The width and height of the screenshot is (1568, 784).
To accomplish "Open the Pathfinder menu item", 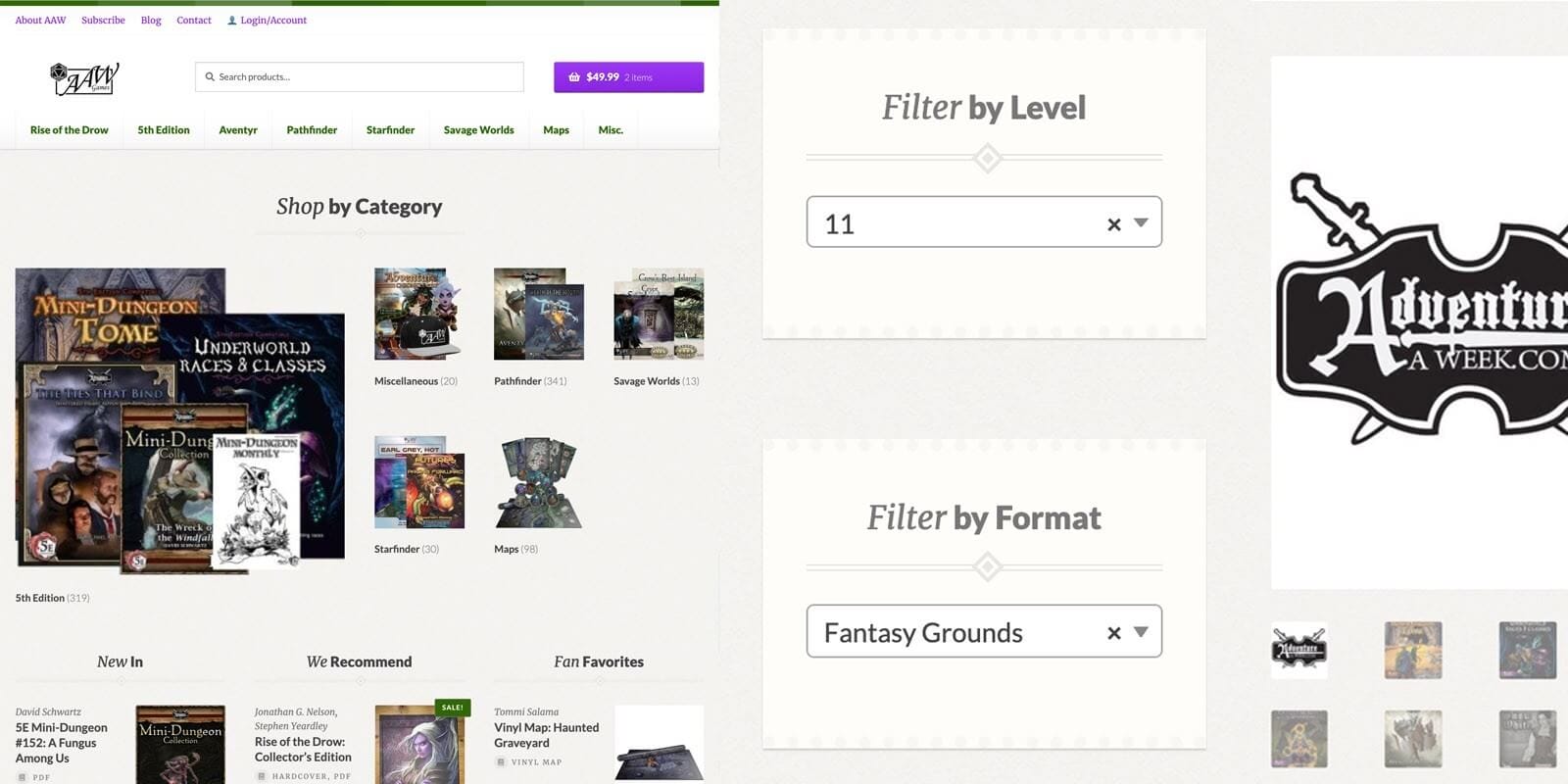I will pyautogui.click(x=312, y=129).
